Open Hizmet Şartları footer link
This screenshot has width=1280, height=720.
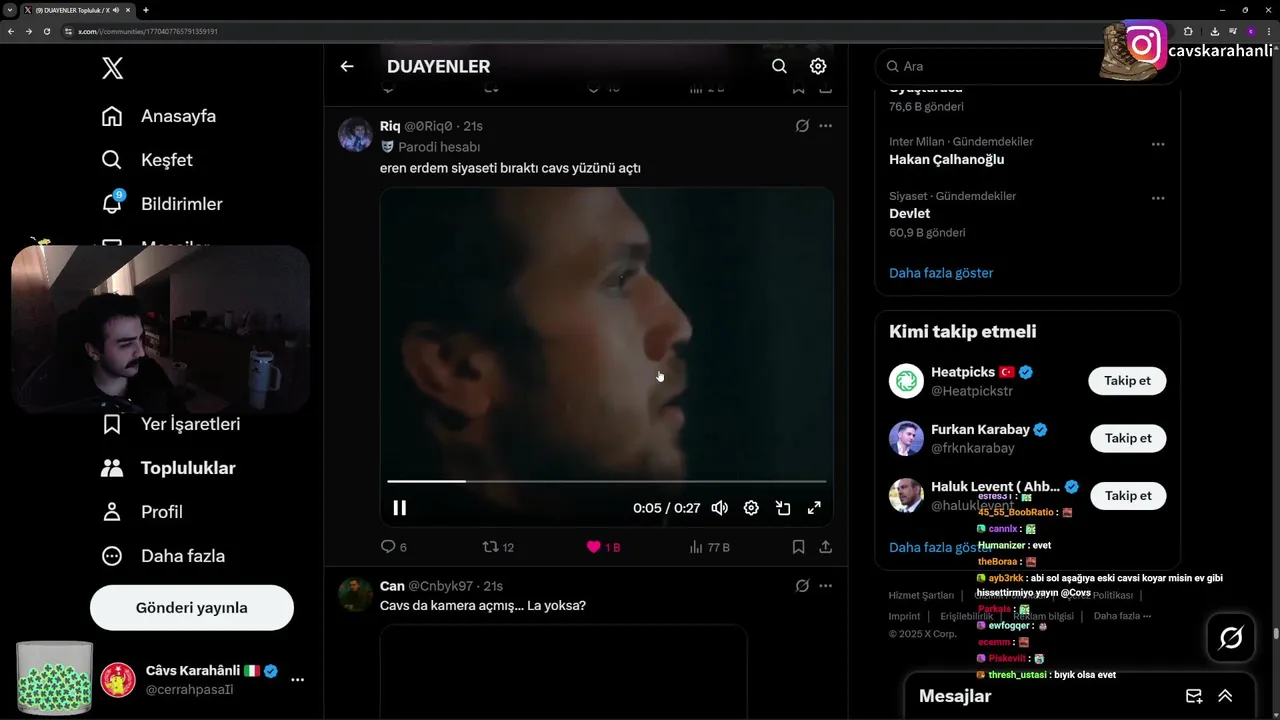921,596
